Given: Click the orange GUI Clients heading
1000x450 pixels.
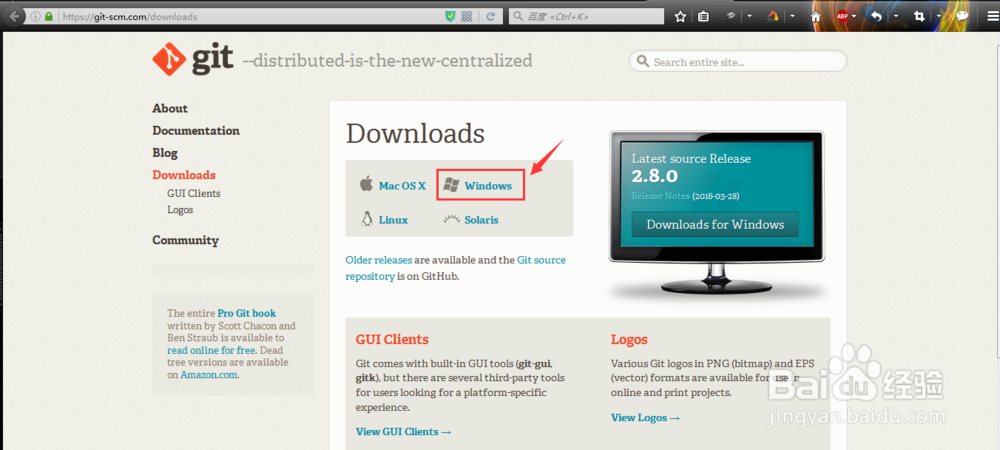Looking at the screenshot, I should 392,339.
